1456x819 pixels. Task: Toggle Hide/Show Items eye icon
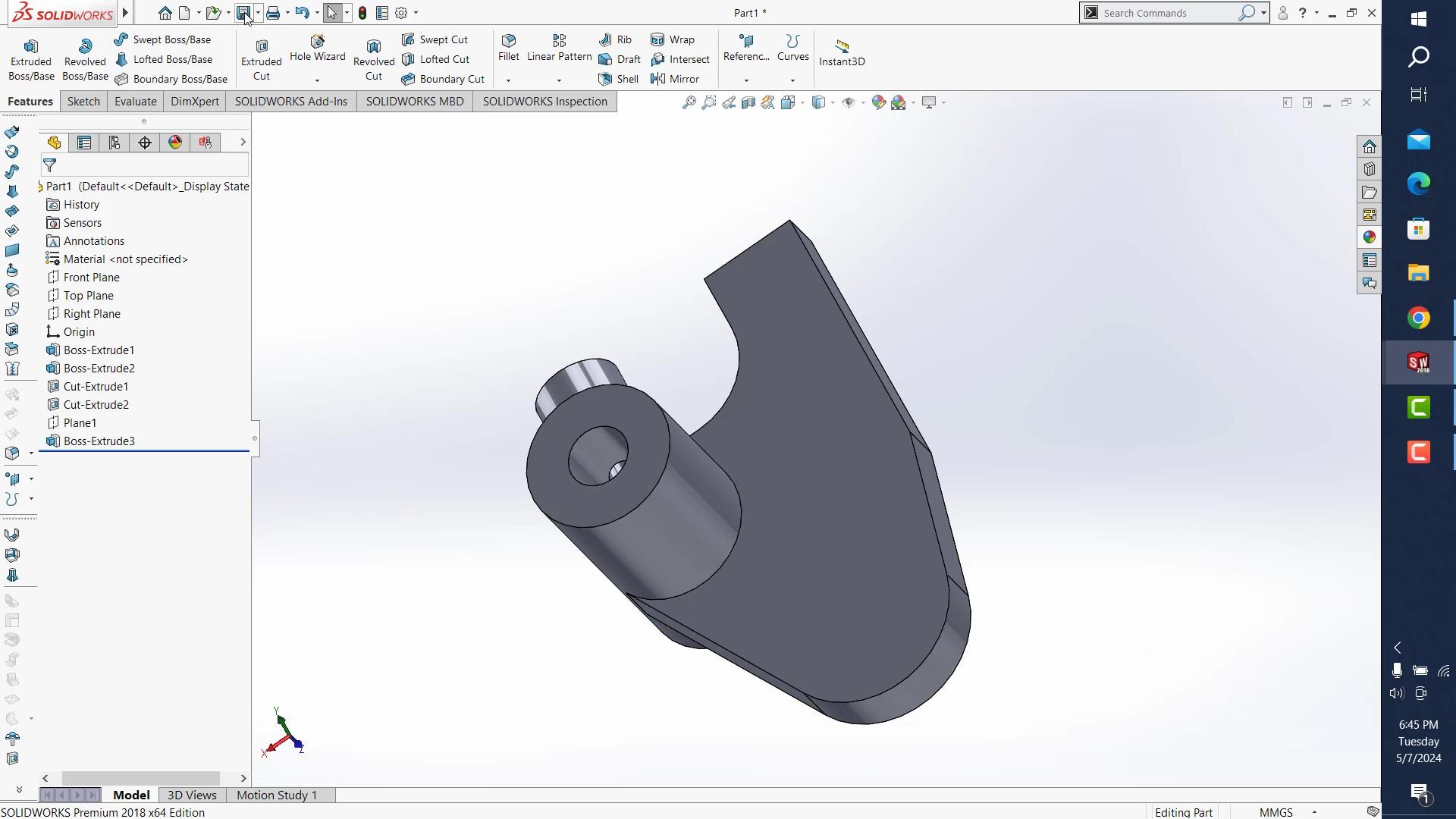coord(849,102)
